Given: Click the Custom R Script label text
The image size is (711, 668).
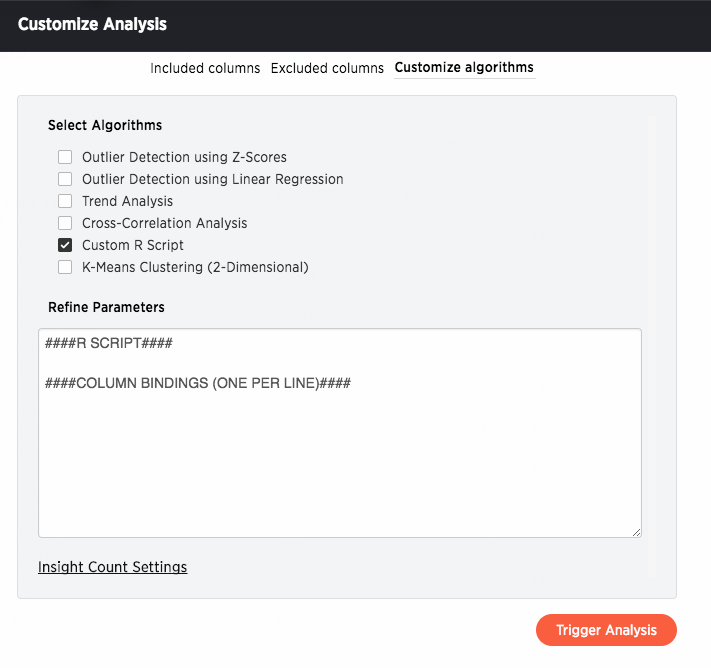Looking at the screenshot, I should (132, 245).
